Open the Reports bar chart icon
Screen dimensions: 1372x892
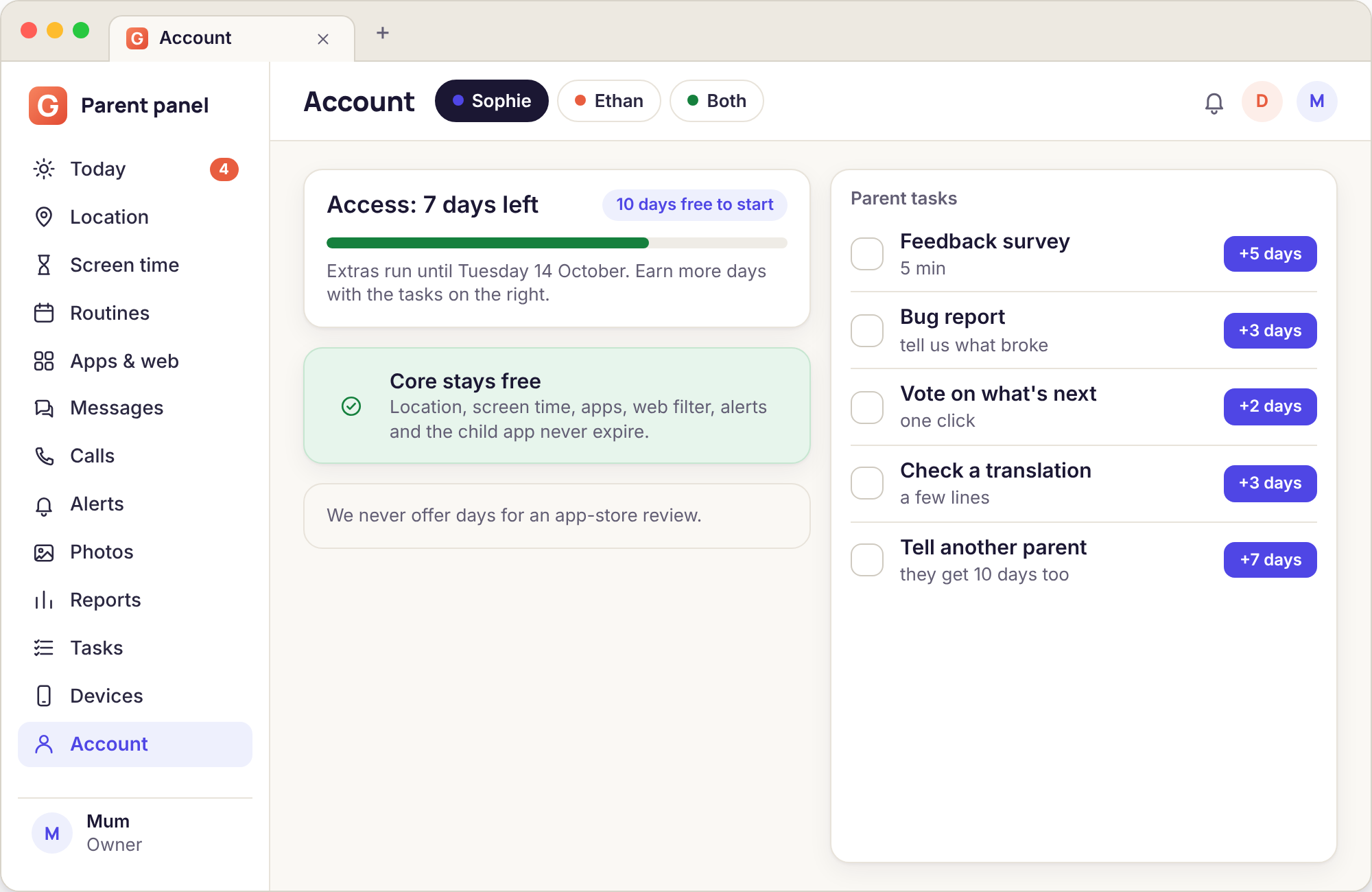click(44, 600)
